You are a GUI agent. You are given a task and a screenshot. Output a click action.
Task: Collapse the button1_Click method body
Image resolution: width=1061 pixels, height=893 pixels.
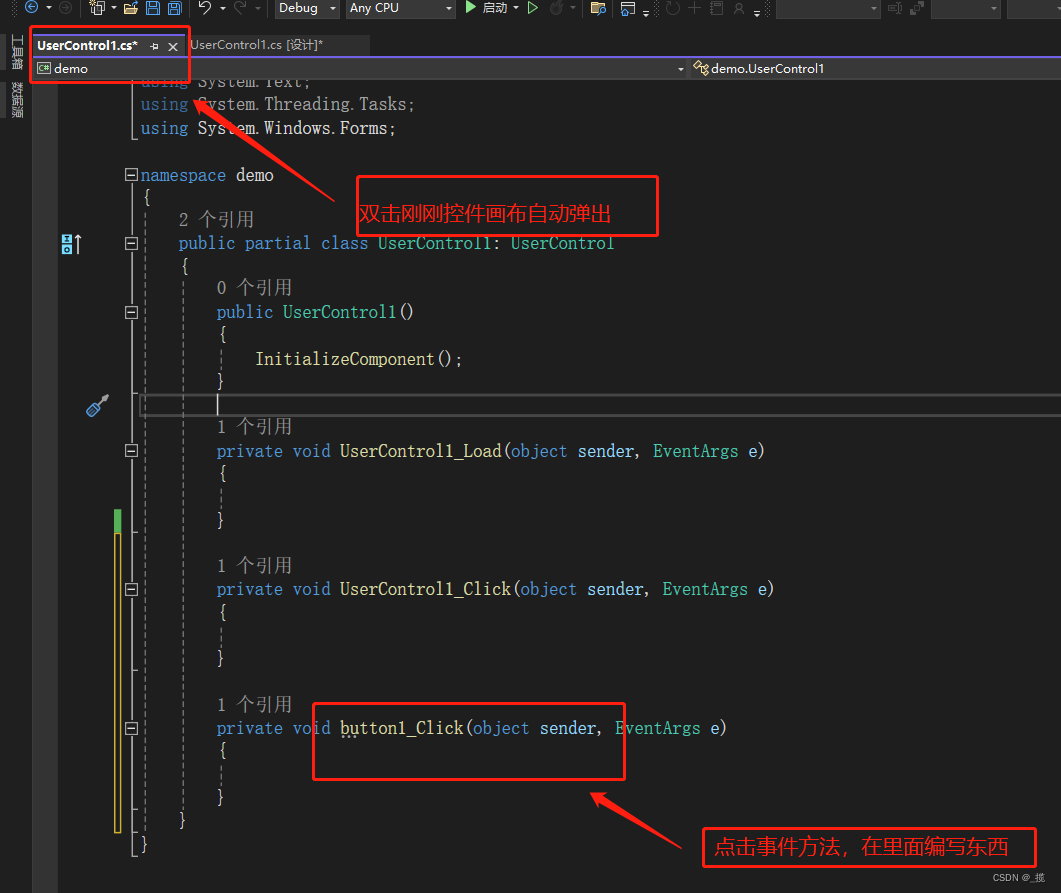tap(131, 728)
